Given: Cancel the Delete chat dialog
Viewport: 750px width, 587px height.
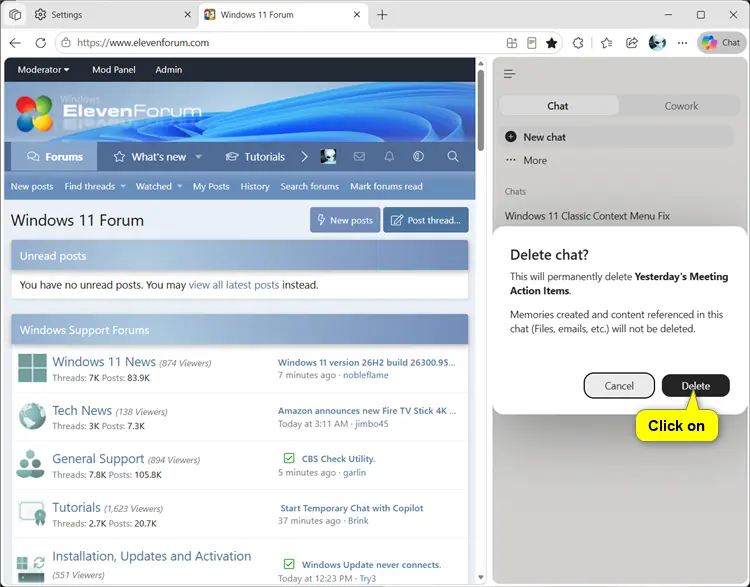Looking at the screenshot, I should [619, 386].
